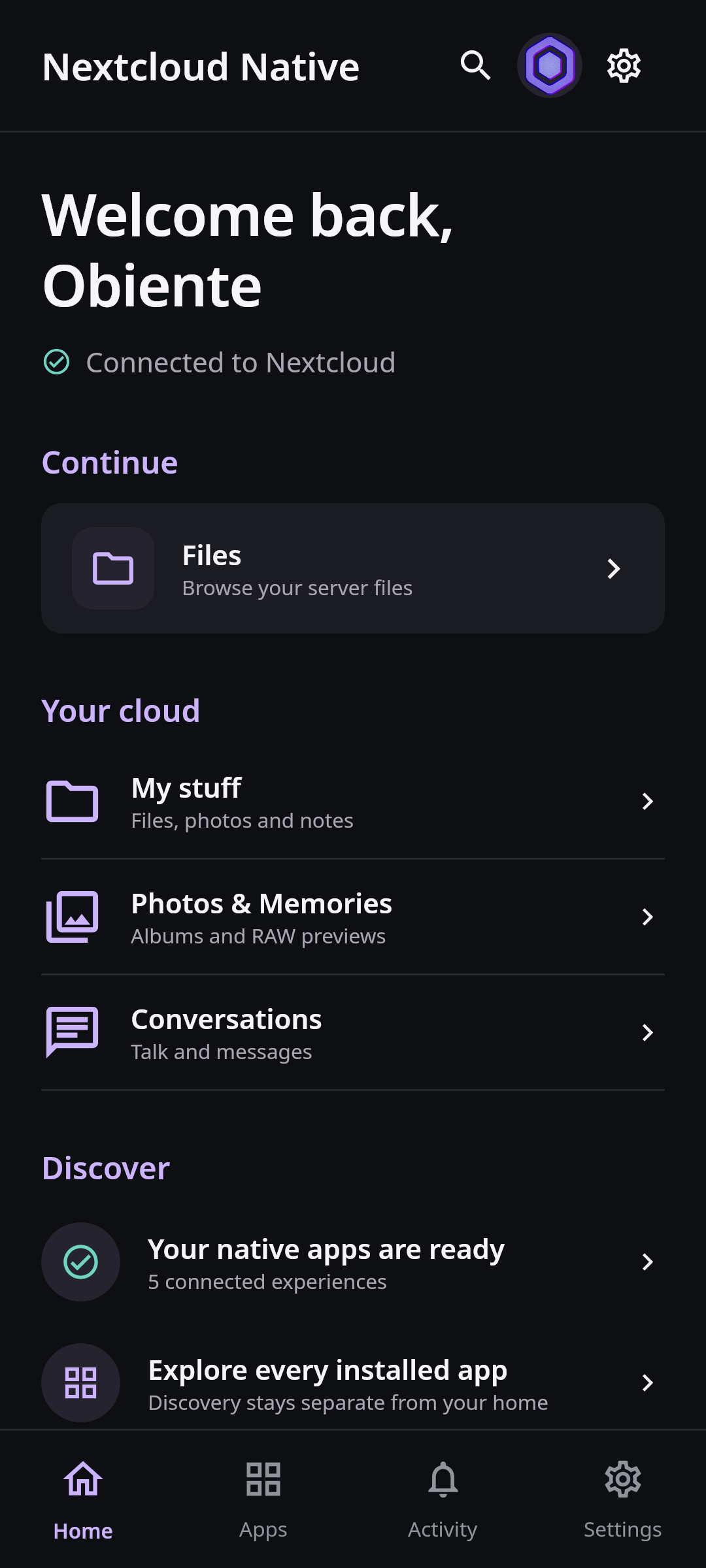Viewport: 706px width, 1568px height.
Task: Tap the Apps grid icon in bottom bar
Action: [x=263, y=1479]
